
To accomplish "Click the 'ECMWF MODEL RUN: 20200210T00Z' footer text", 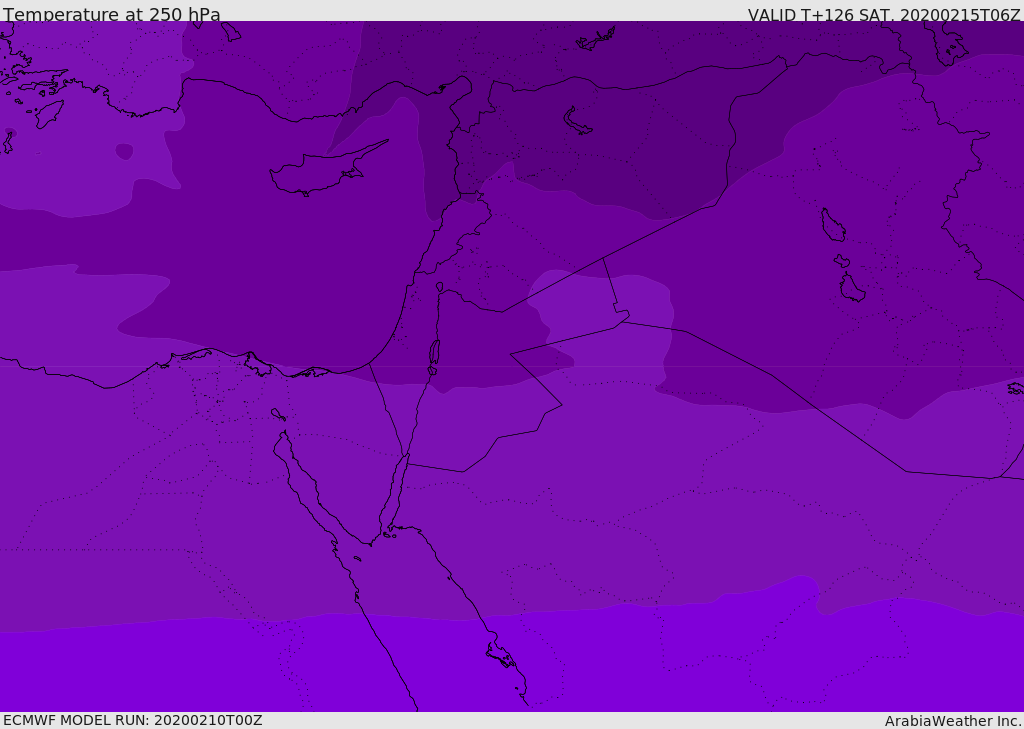I will pos(133,720).
